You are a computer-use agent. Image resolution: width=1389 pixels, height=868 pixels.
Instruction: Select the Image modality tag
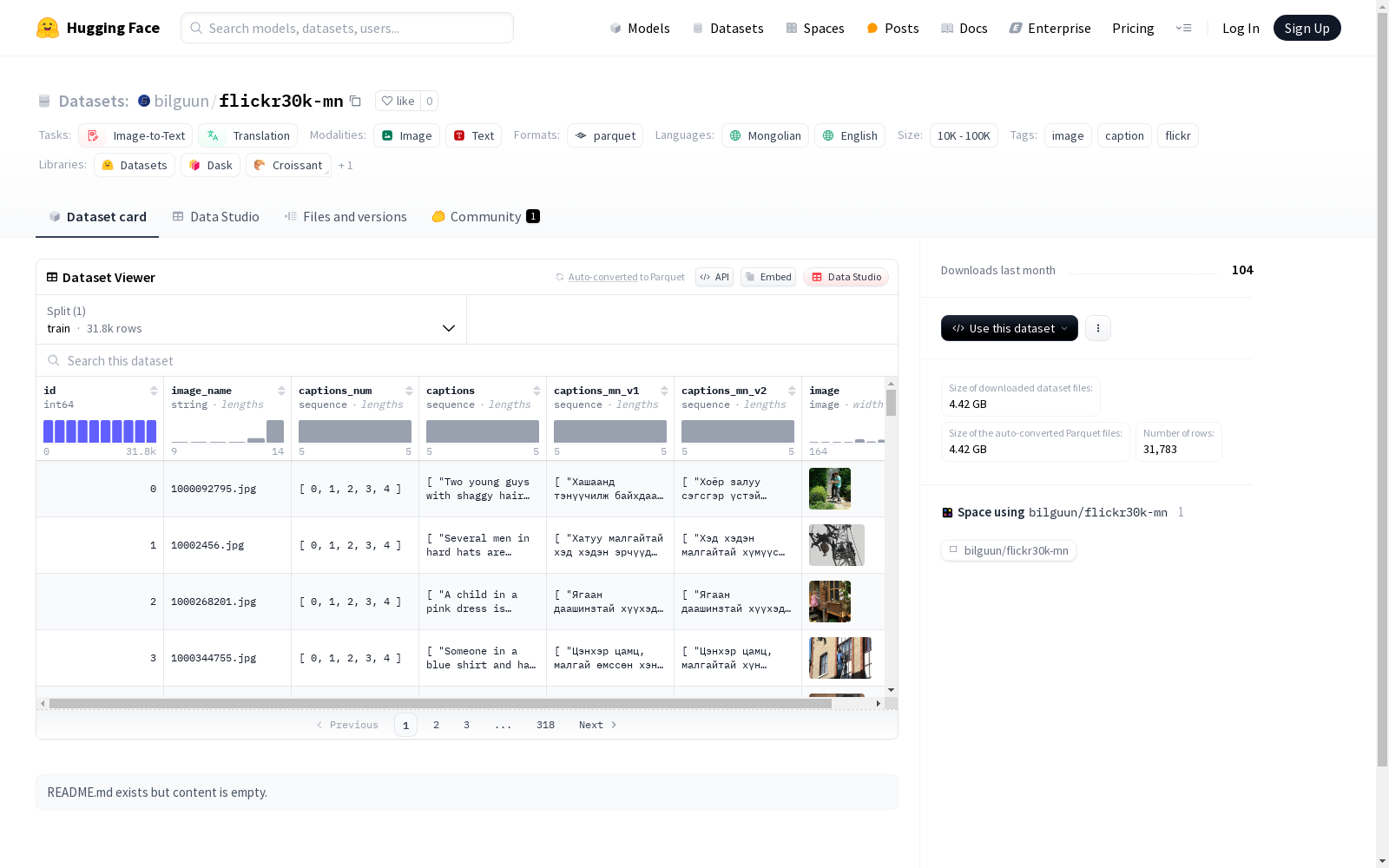click(x=406, y=135)
